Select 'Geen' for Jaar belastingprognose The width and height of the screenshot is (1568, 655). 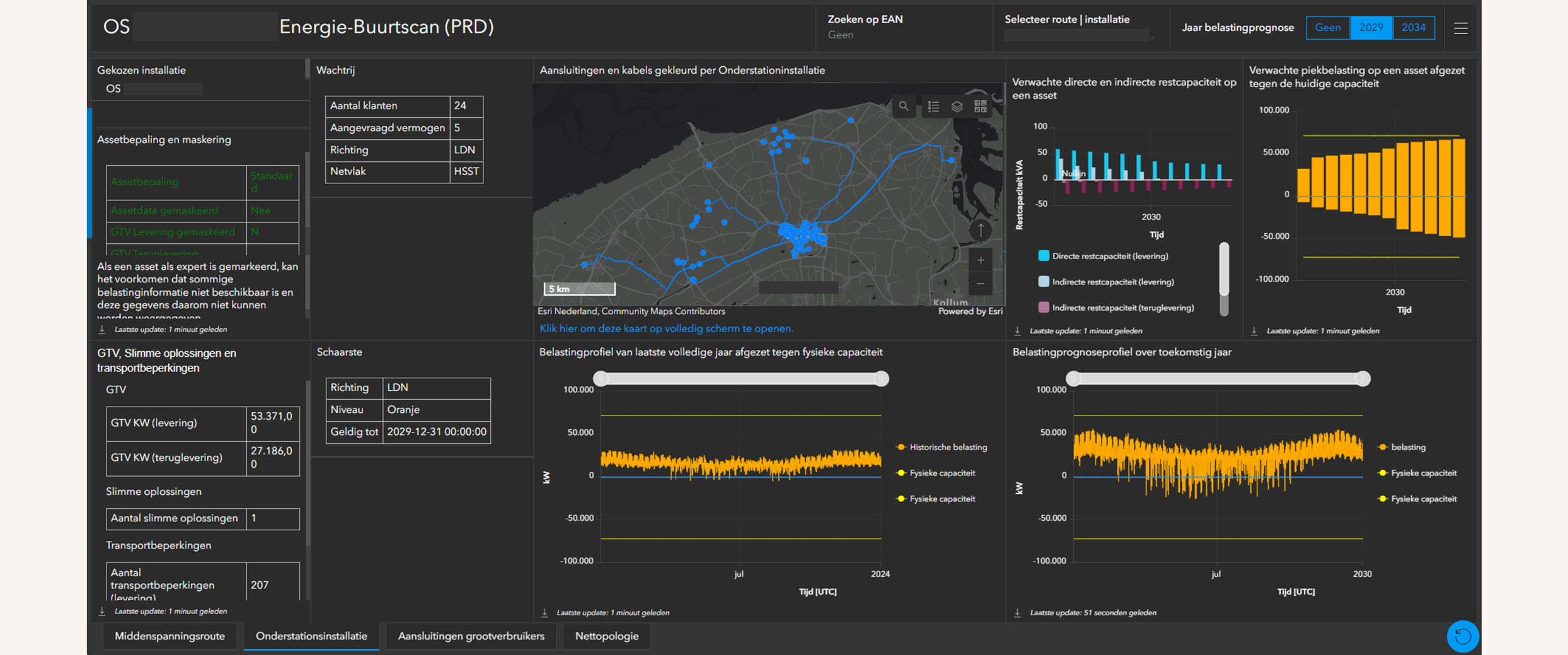click(1327, 28)
